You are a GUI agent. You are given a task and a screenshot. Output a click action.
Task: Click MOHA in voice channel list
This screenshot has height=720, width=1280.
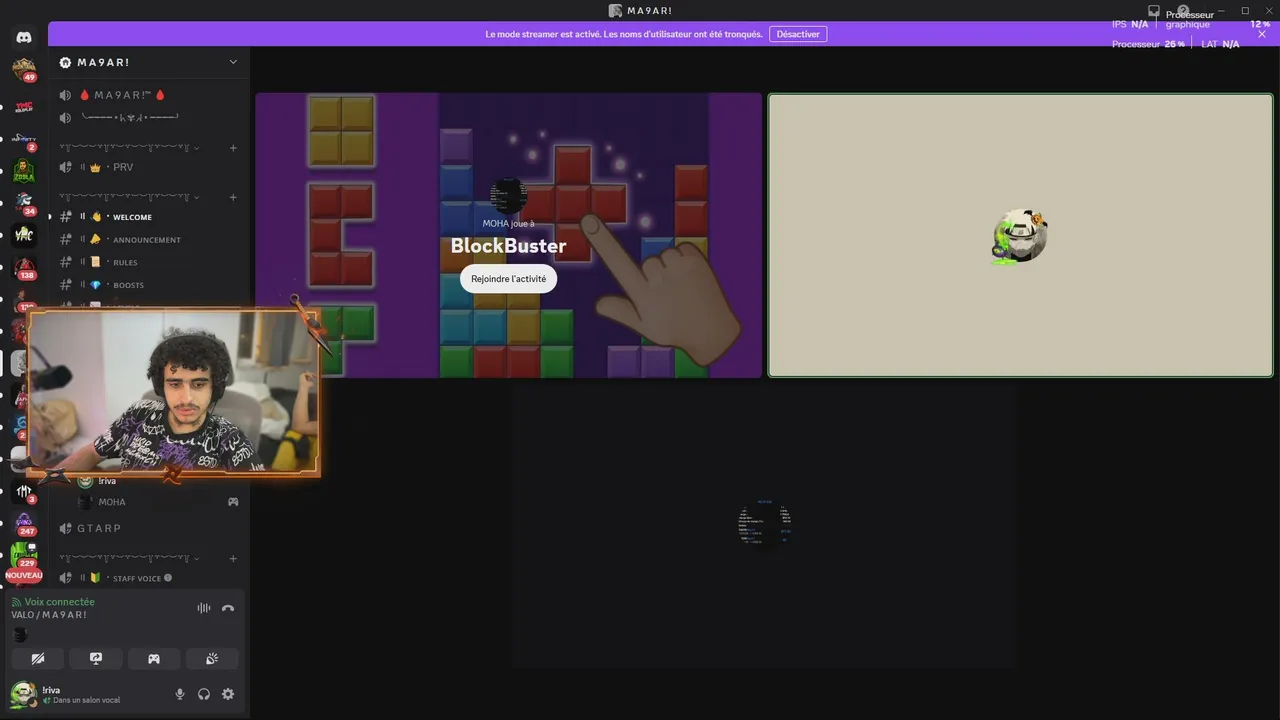point(112,502)
